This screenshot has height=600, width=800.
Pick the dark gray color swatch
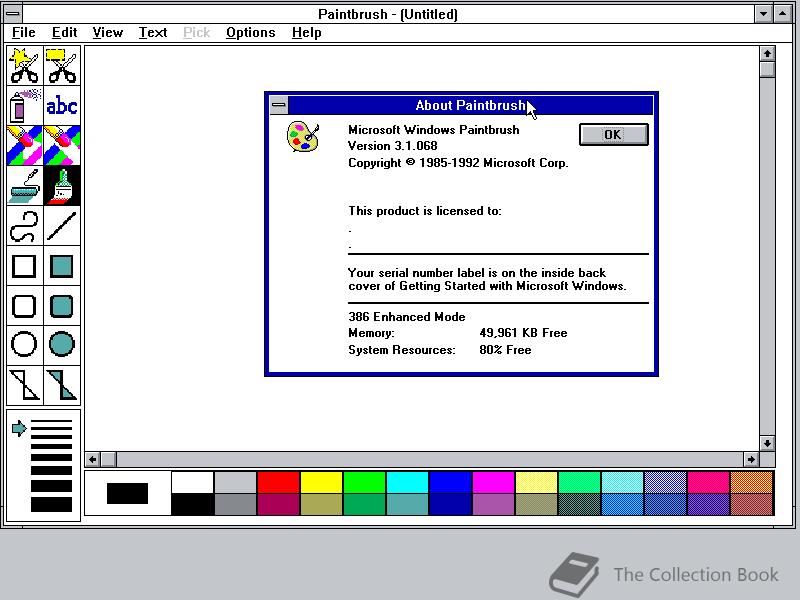[x=235, y=505]
